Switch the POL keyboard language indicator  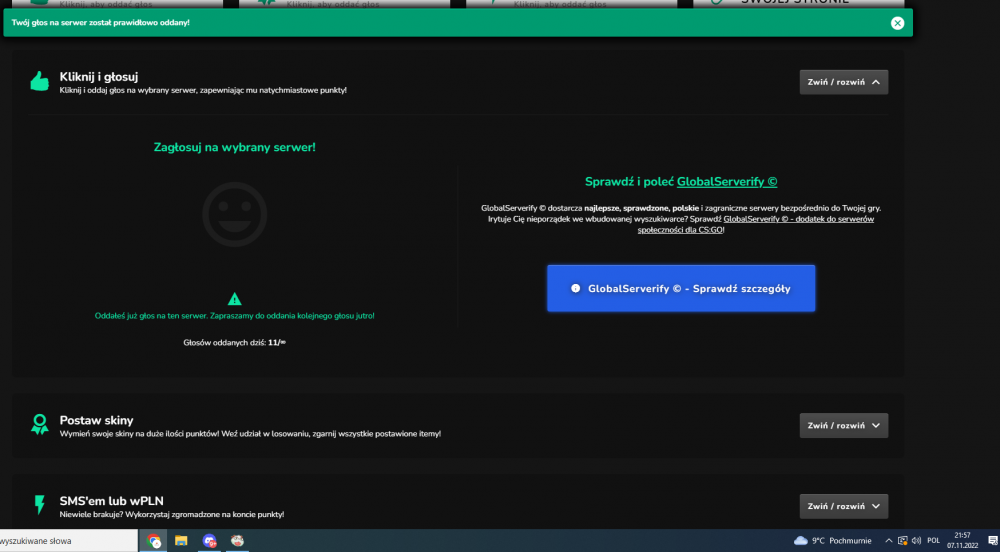click(x=934, y=541)
